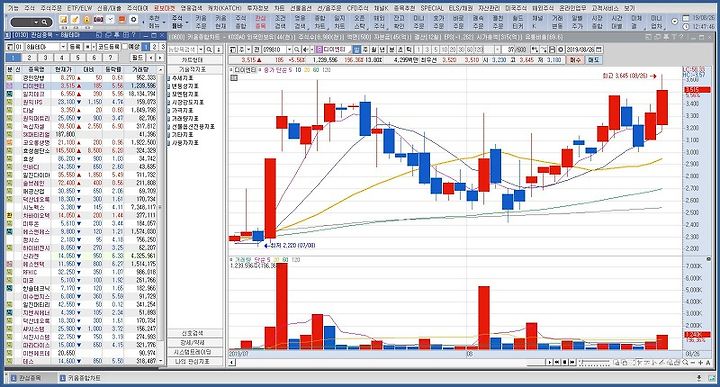Toggle the 초 second period button

coord(400,50)
